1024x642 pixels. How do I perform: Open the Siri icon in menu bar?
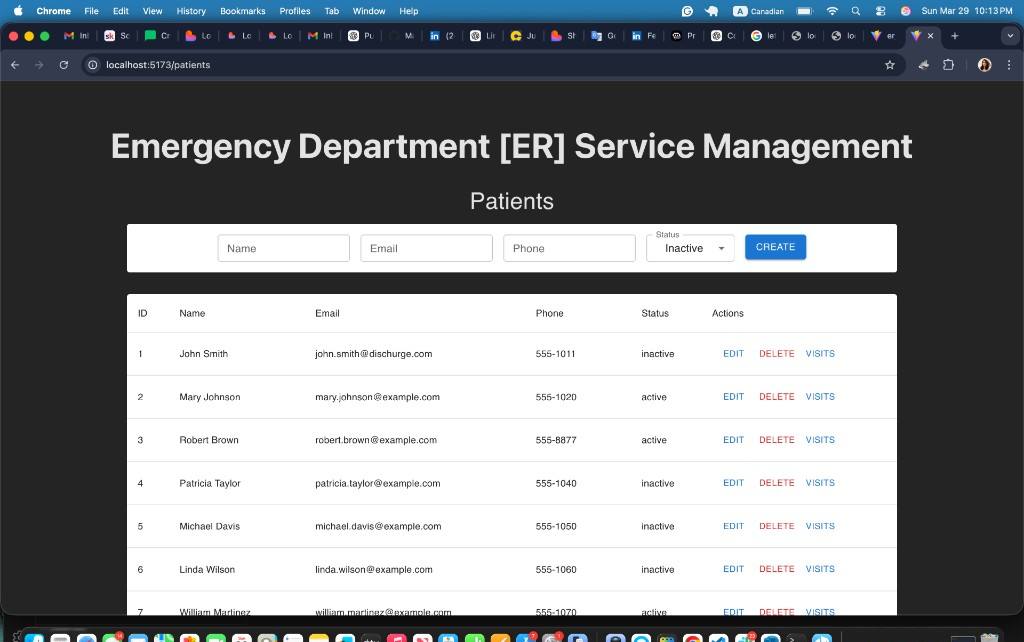(x=906, y=11)
